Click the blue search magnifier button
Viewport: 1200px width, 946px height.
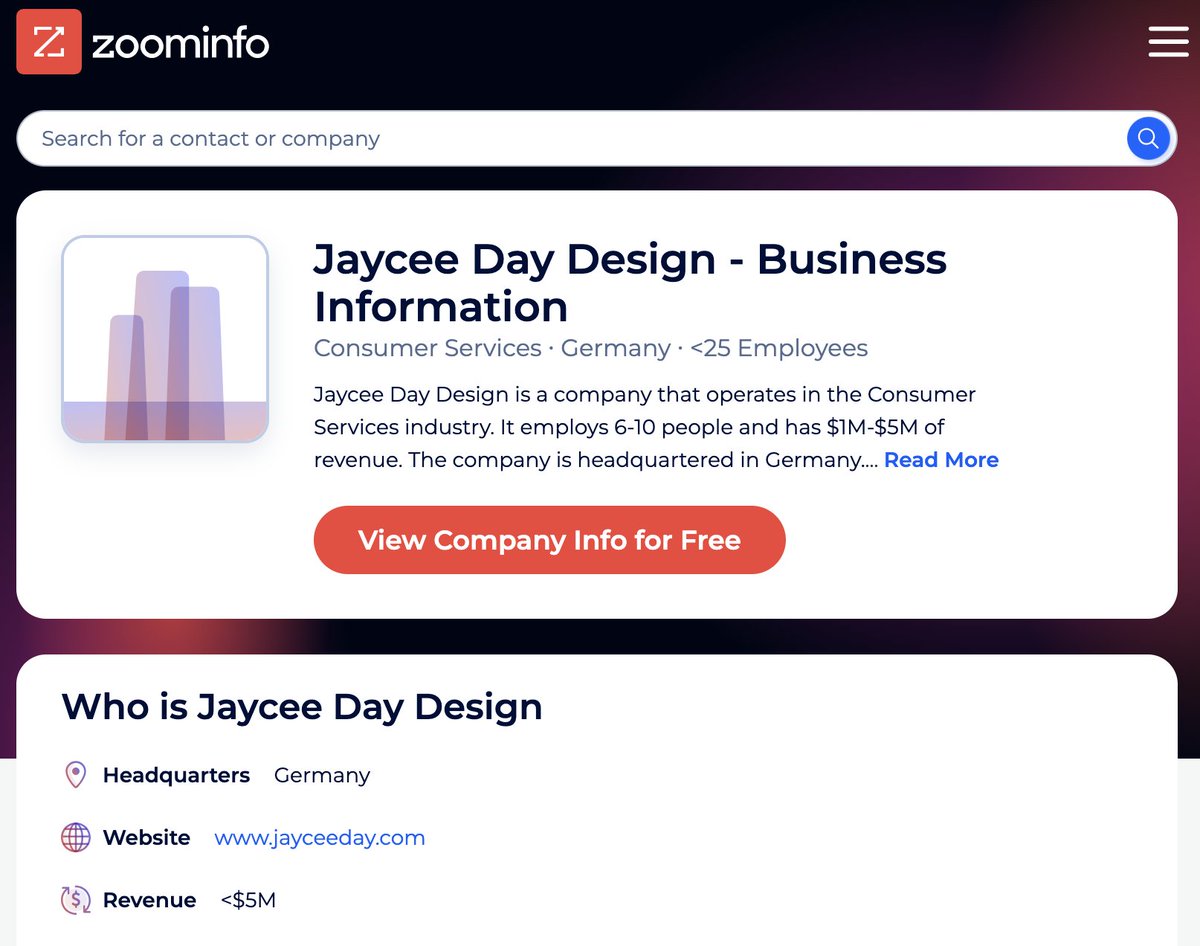[x=1148, y=138]
